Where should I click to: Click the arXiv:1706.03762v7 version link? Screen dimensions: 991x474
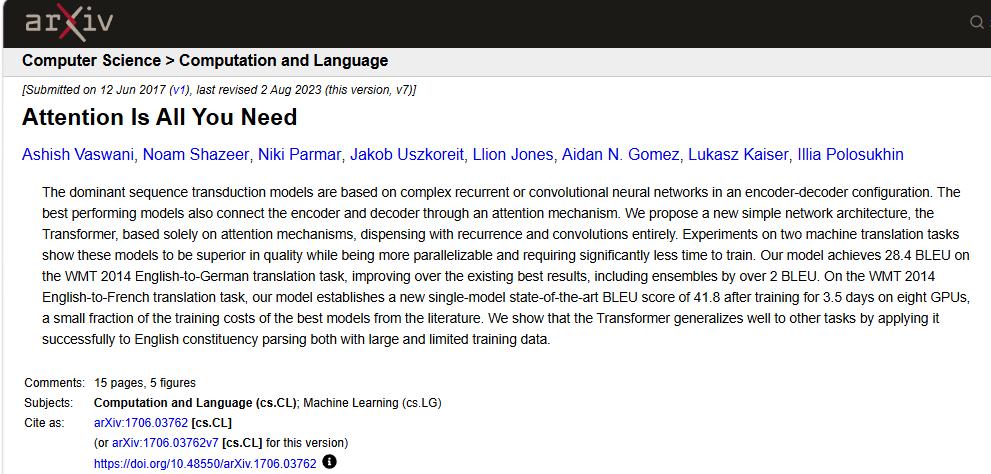(166, 443)
